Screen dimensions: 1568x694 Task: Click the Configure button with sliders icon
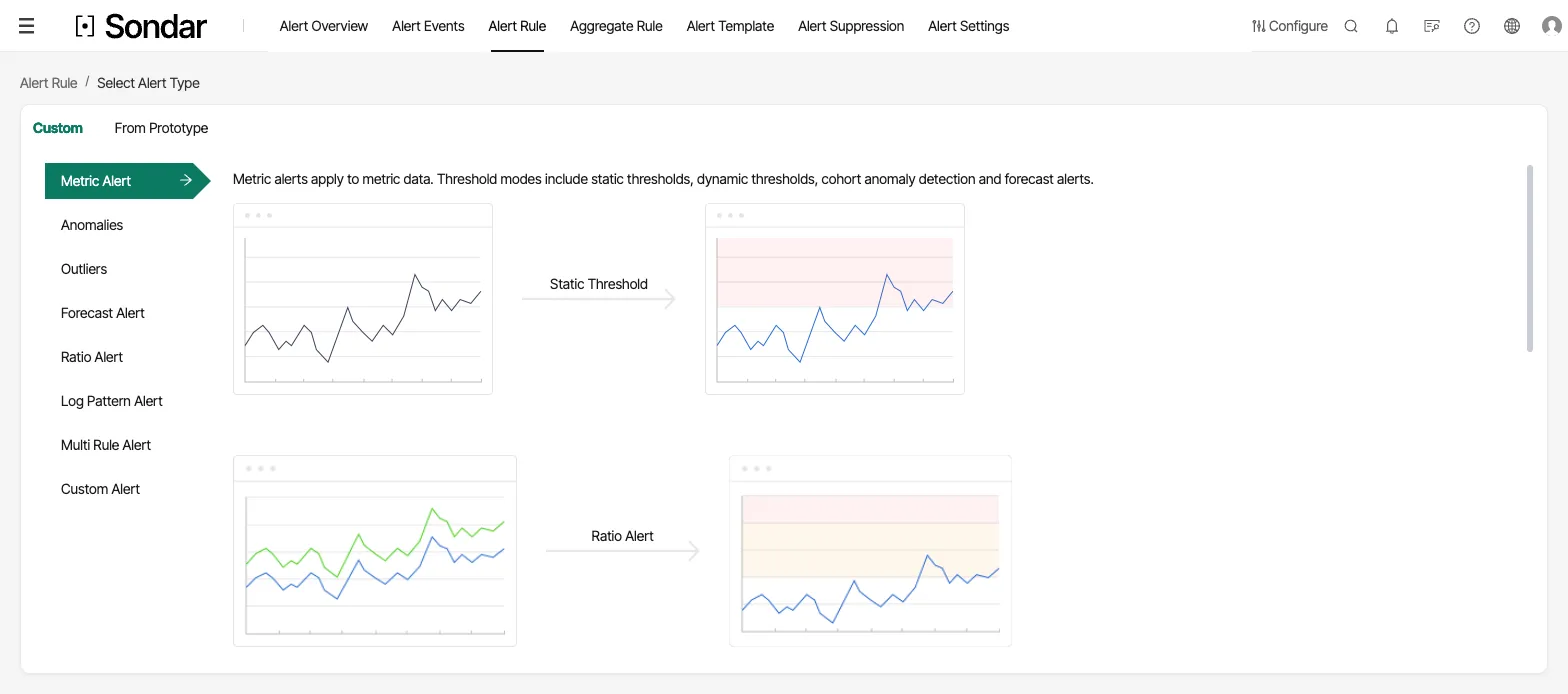tap(1290, 26)
